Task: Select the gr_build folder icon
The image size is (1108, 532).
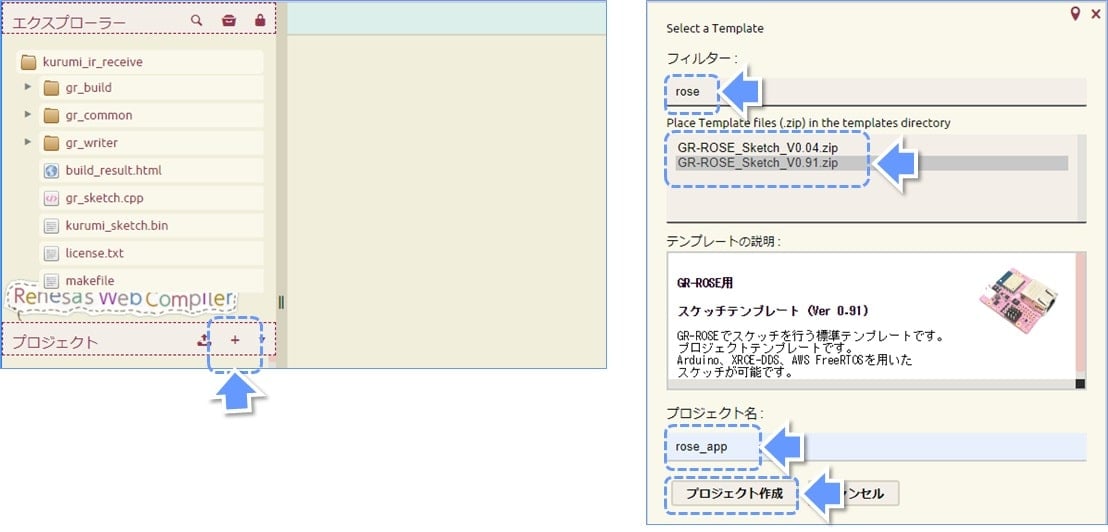Action: pos(51,88)
